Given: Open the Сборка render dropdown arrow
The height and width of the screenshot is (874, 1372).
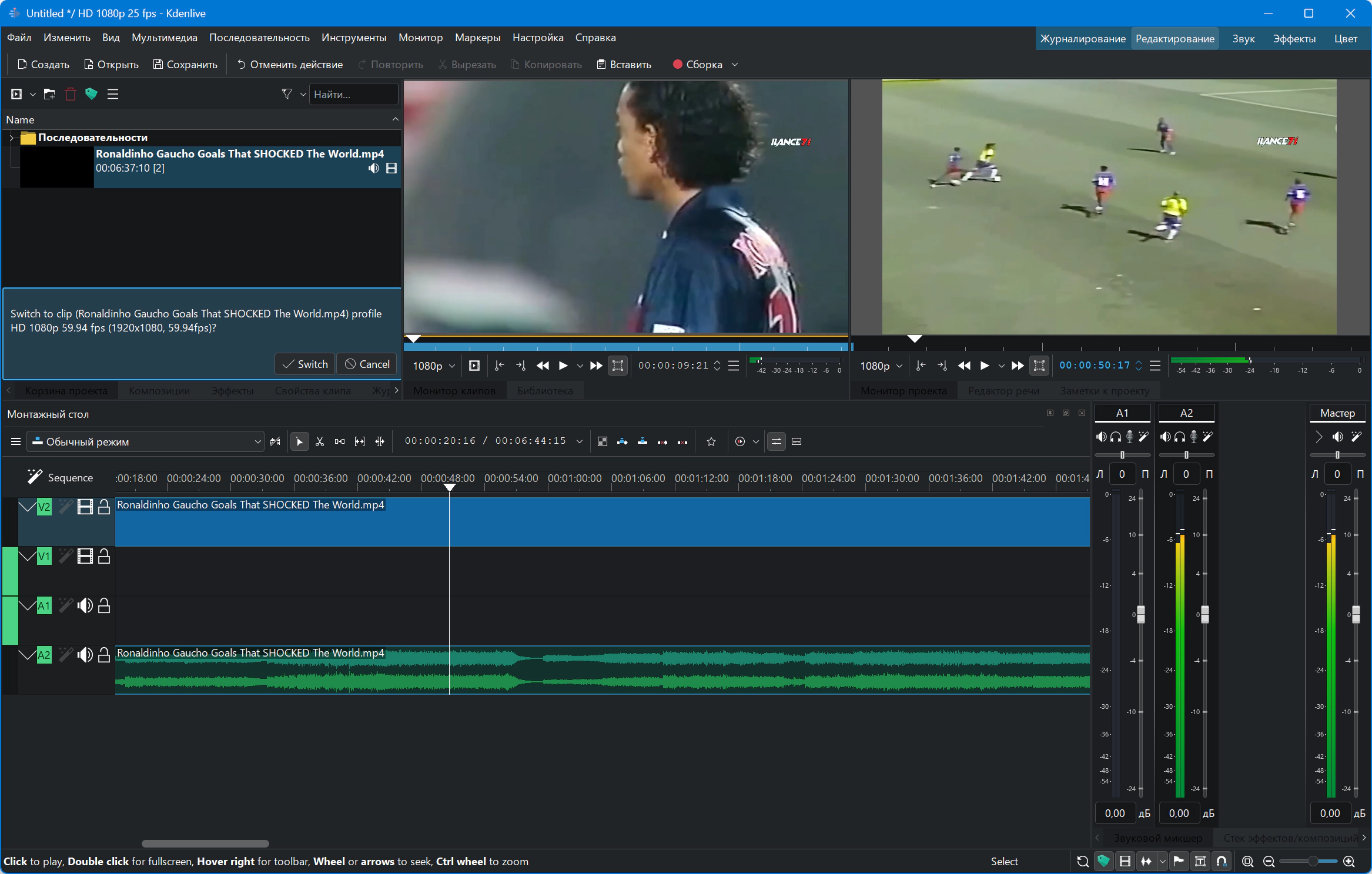Looking at the screenshot, I should tap(735, 65).
